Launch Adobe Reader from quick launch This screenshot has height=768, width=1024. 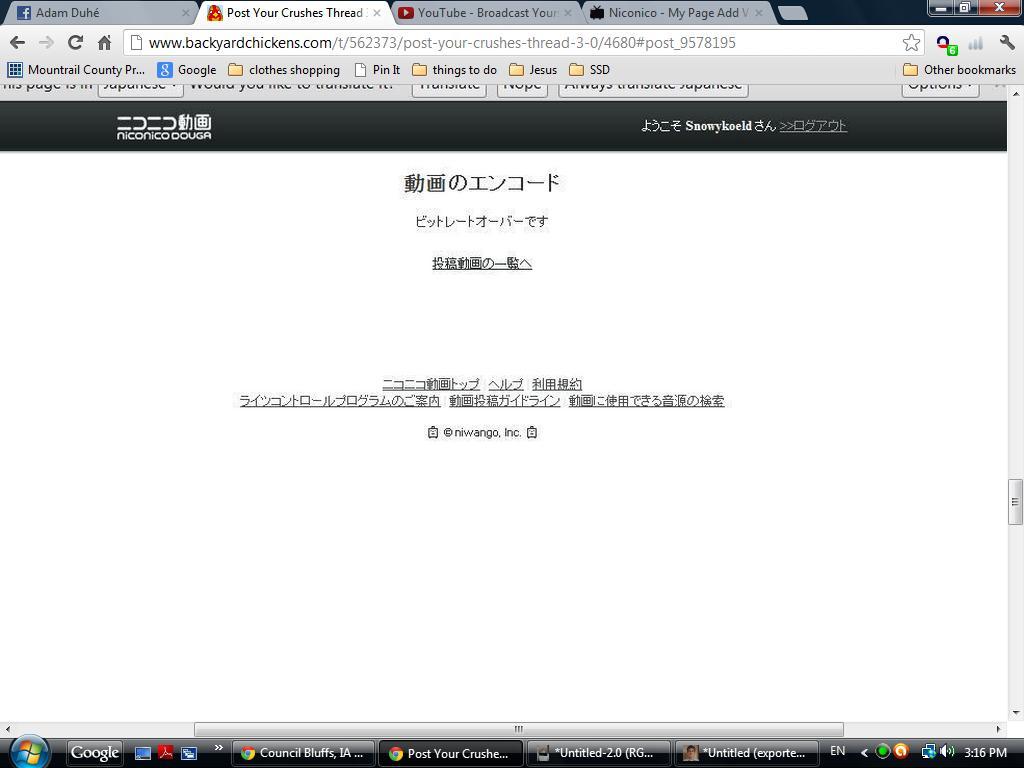(165, 753)
